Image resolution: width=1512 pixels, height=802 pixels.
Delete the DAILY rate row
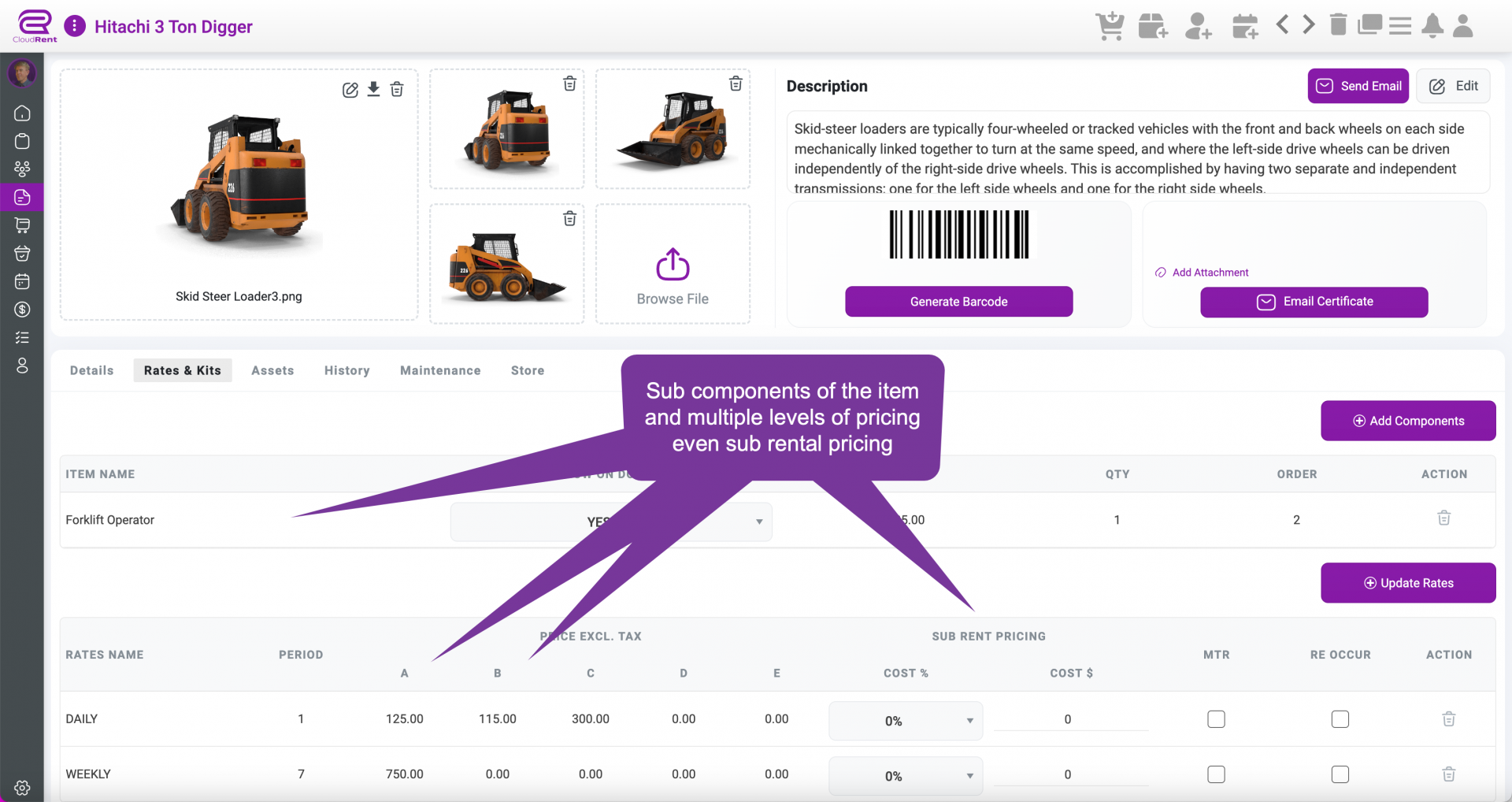coord(1448,718)
